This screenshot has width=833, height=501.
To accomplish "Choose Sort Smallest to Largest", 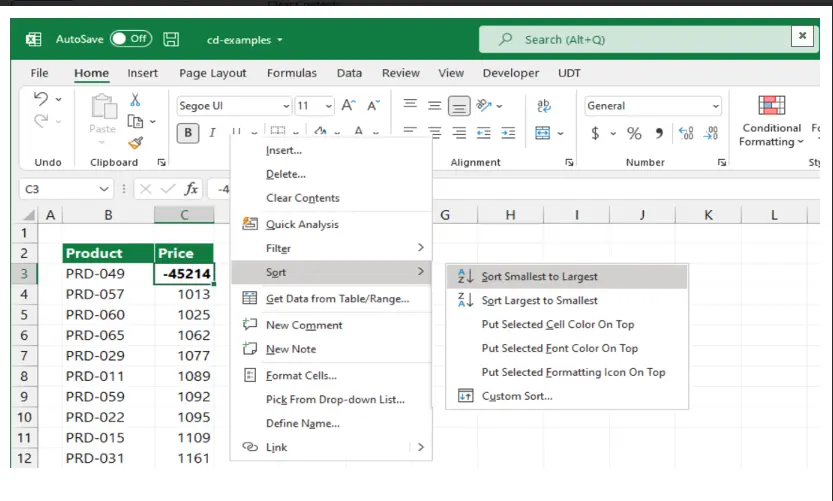I will [x=567, y=276].
